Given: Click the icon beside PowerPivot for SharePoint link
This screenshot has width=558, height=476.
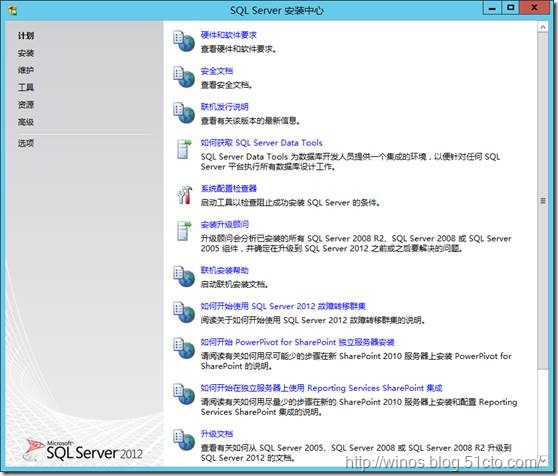Looking at the screenshot, I should [x=184, y=348].
